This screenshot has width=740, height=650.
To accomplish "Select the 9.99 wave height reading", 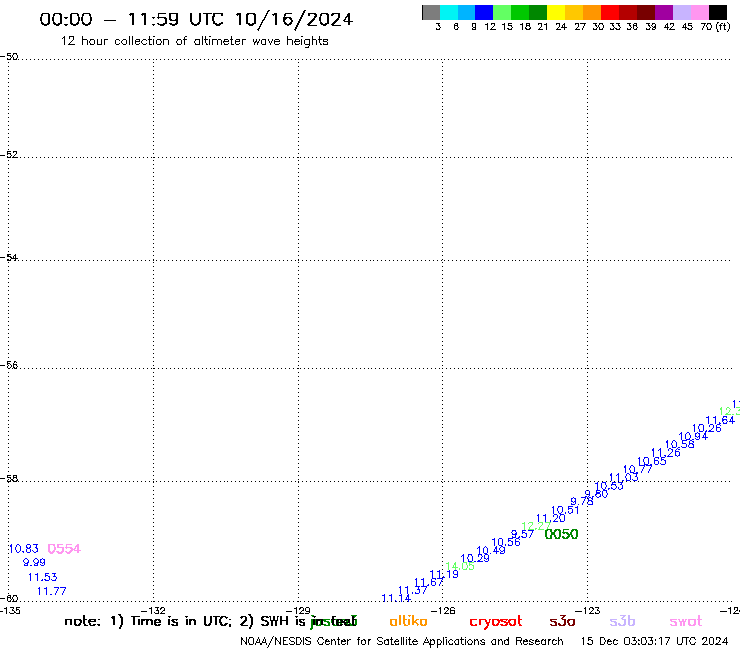I will tap(34, 562).
